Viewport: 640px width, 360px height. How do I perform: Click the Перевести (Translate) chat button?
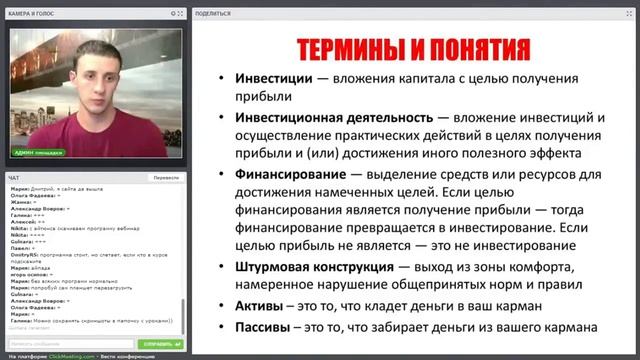[166, 178]
